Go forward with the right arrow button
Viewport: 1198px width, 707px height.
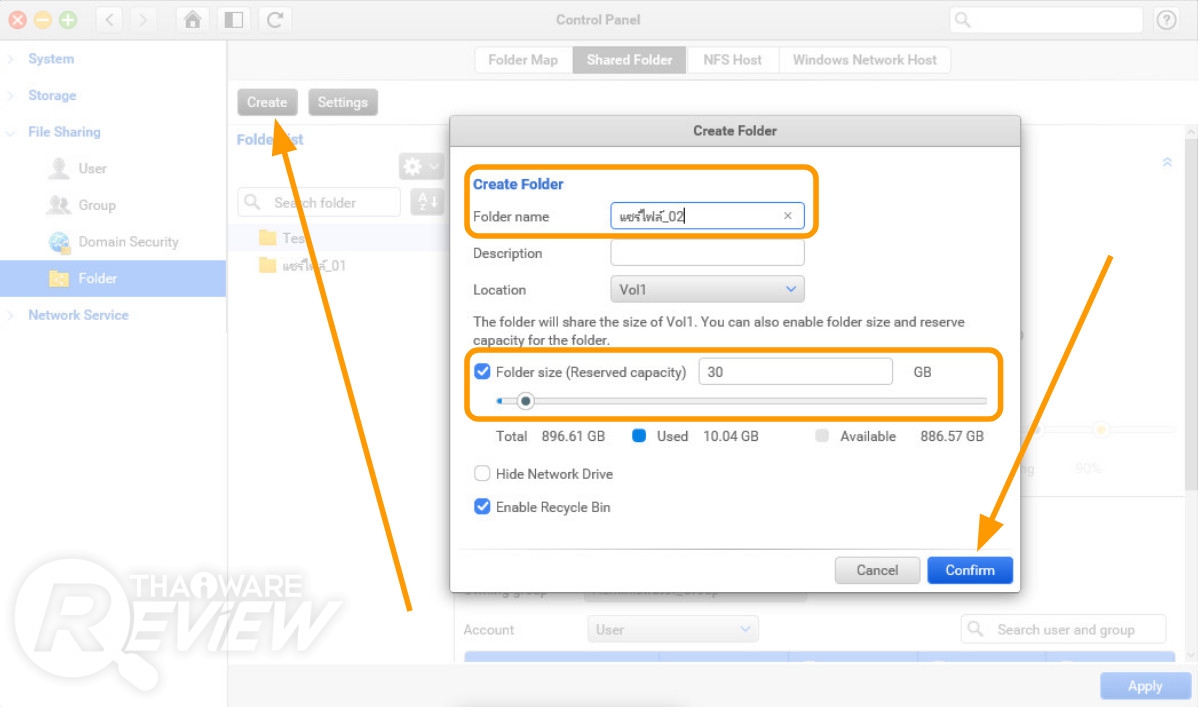(x=143, y=20)
